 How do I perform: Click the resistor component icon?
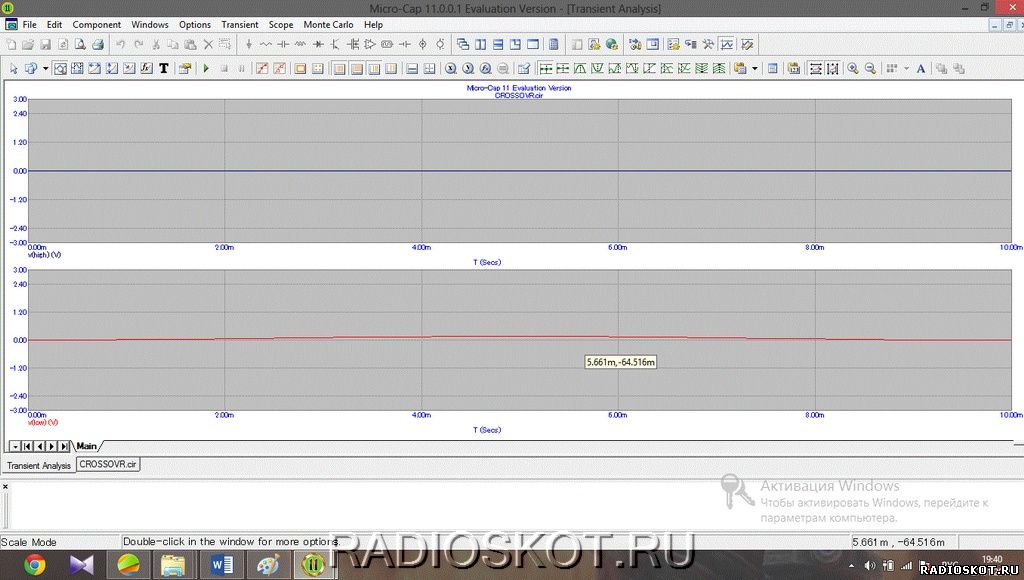coord(266,44)
